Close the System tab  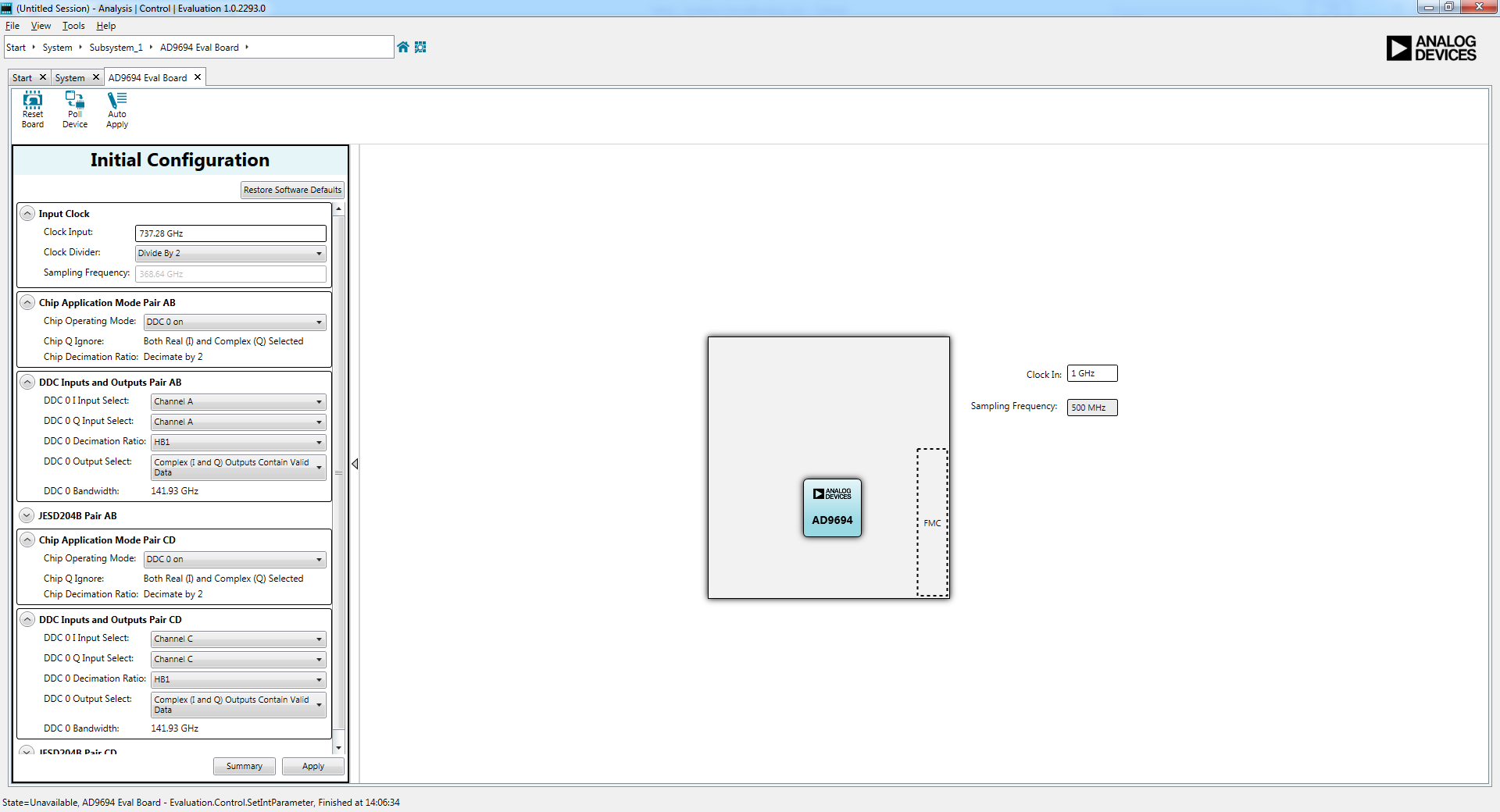pyautogui.click(x=96, y=77)
